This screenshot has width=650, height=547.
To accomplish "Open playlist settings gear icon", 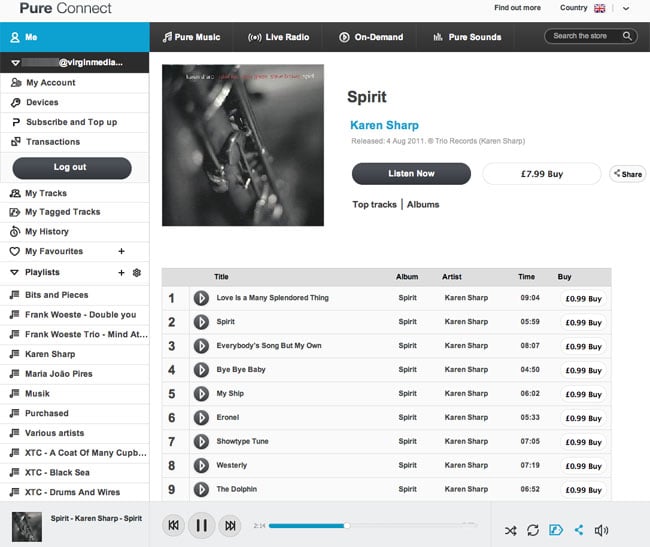I will point(137,272).
